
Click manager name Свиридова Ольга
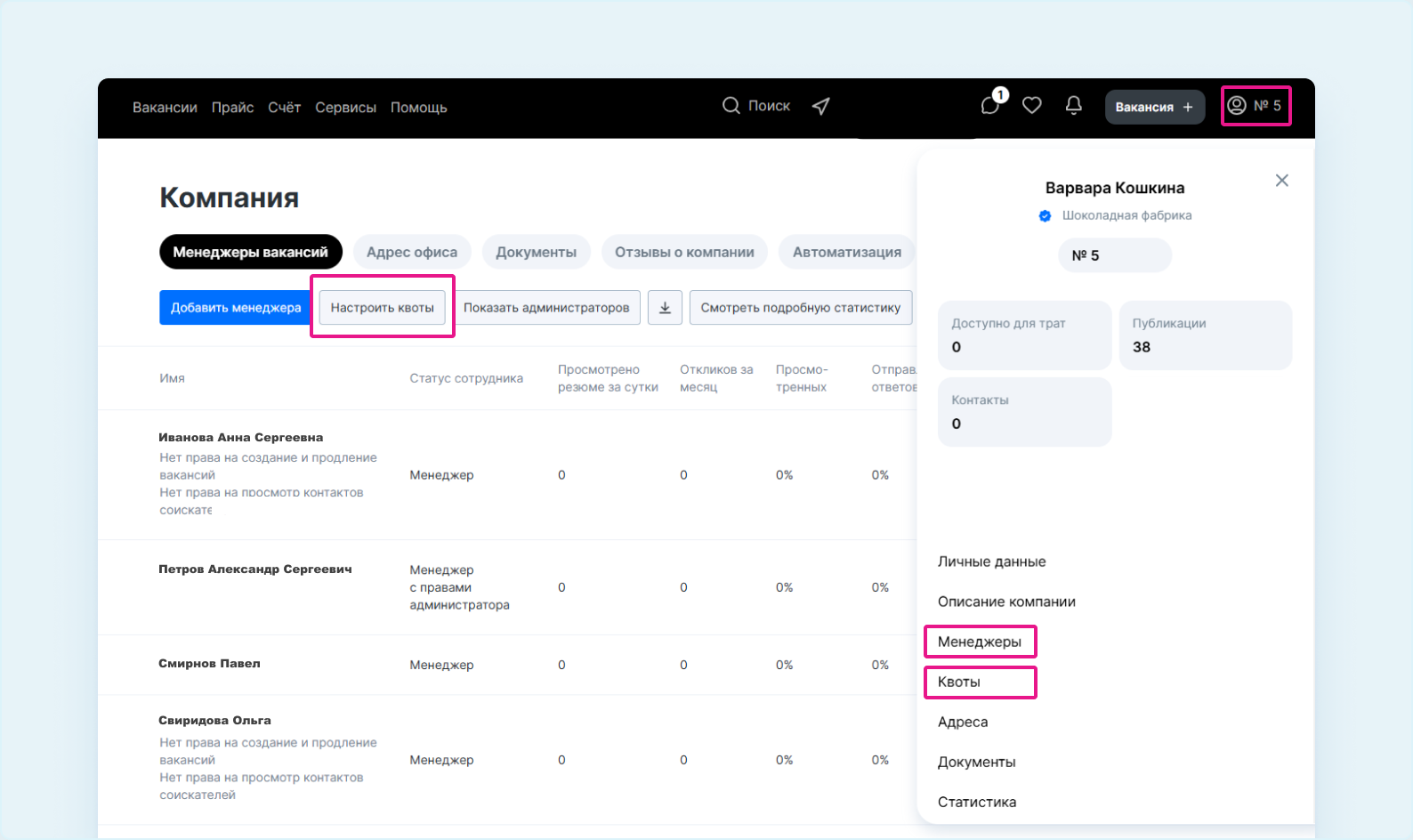tap(214, 721)
